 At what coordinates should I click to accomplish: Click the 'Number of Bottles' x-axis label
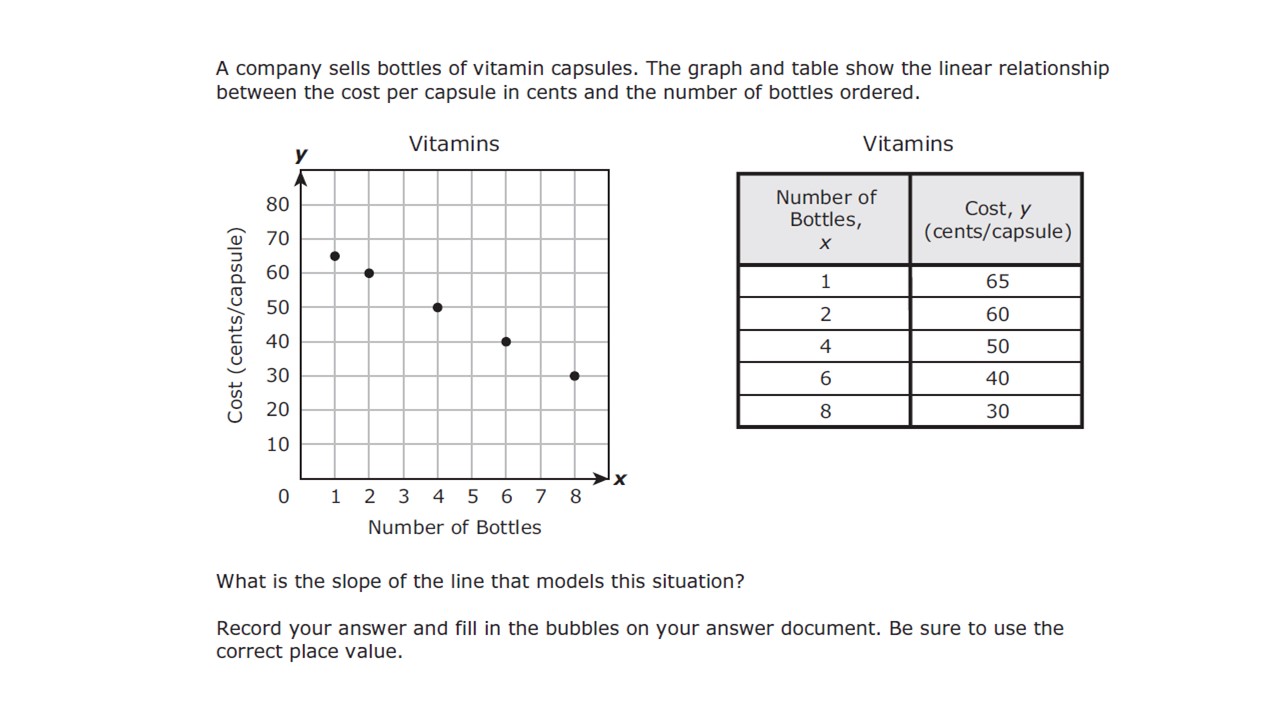pyautogui.click(x=454, y=527)
